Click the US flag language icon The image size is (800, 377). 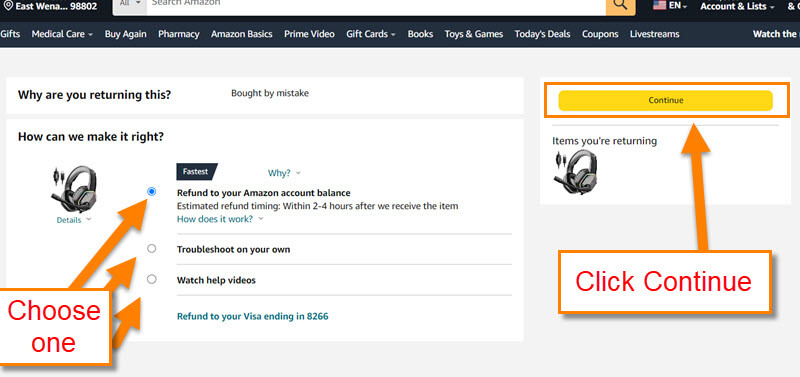[x=660, y=6]
